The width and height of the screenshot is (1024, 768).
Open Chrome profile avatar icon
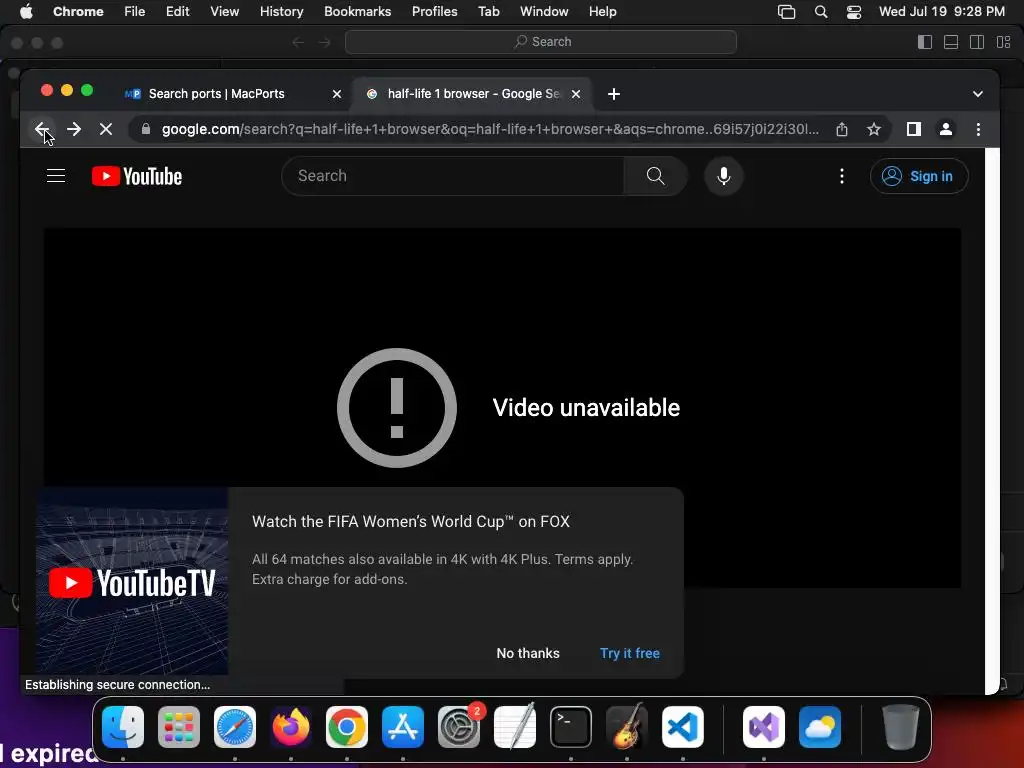click(x=946, y=129)
